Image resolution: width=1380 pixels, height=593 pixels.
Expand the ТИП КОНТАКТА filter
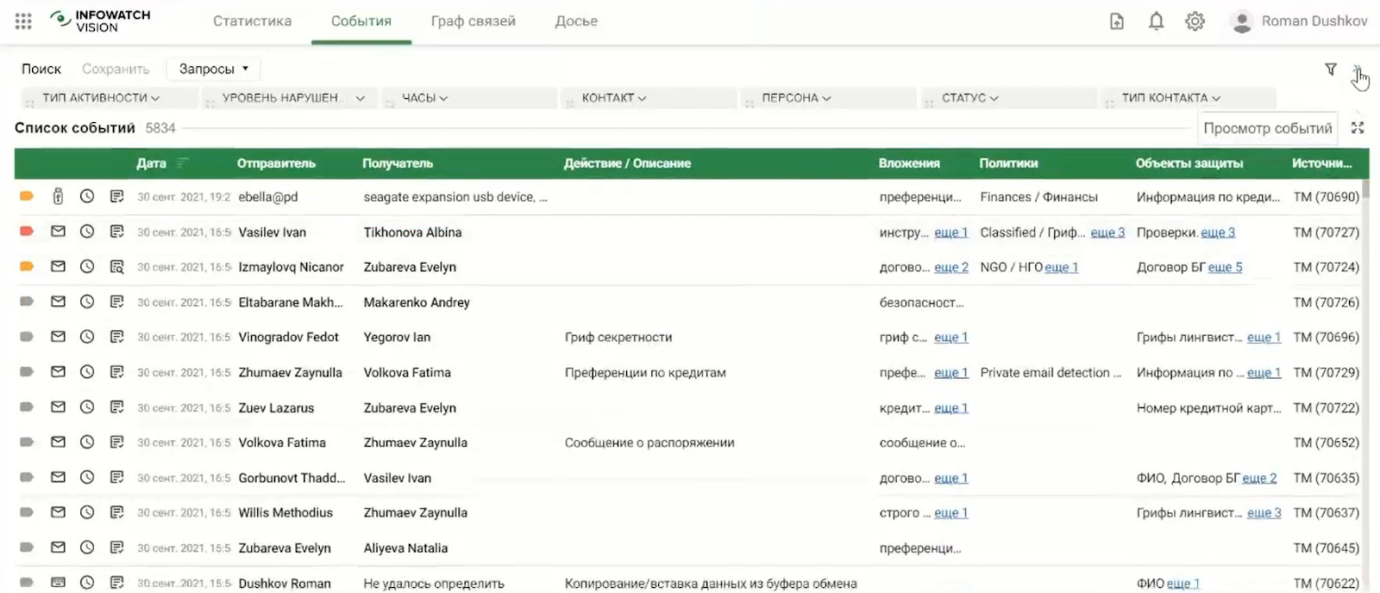pos(1190,98)
